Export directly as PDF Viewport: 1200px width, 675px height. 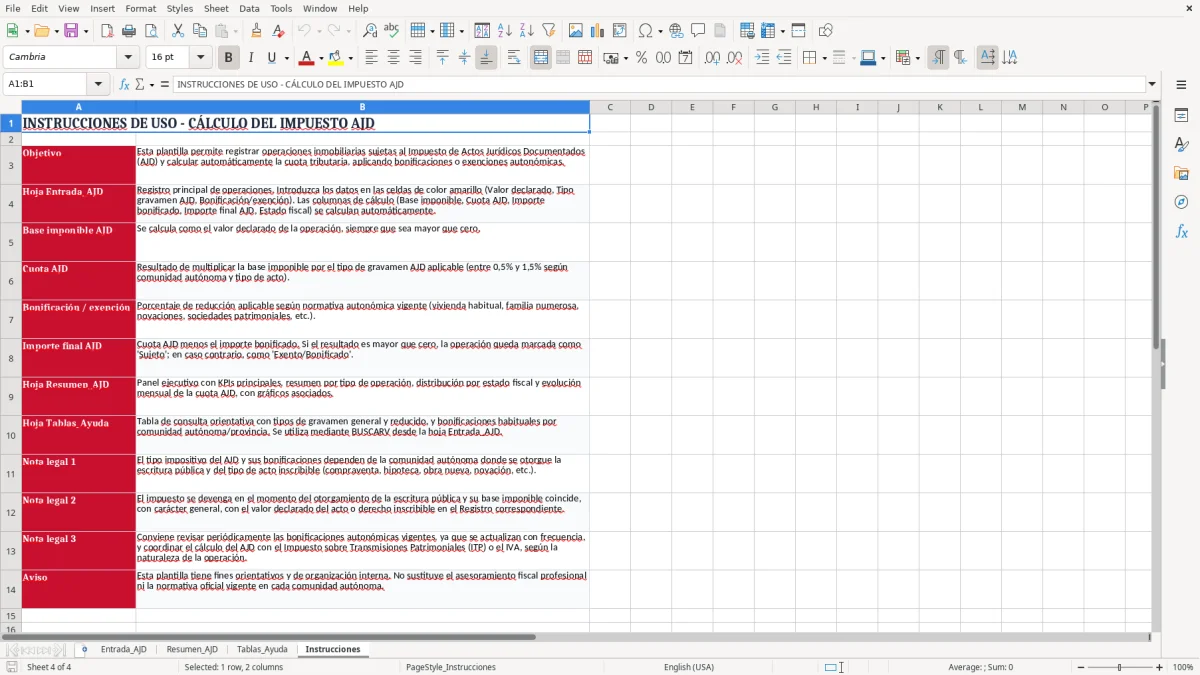(107, 31)
